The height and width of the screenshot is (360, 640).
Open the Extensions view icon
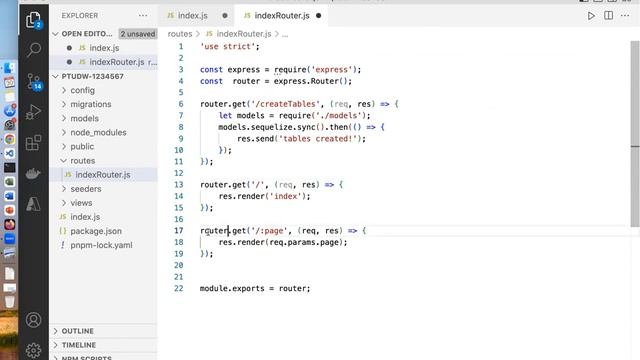[33, 143]
